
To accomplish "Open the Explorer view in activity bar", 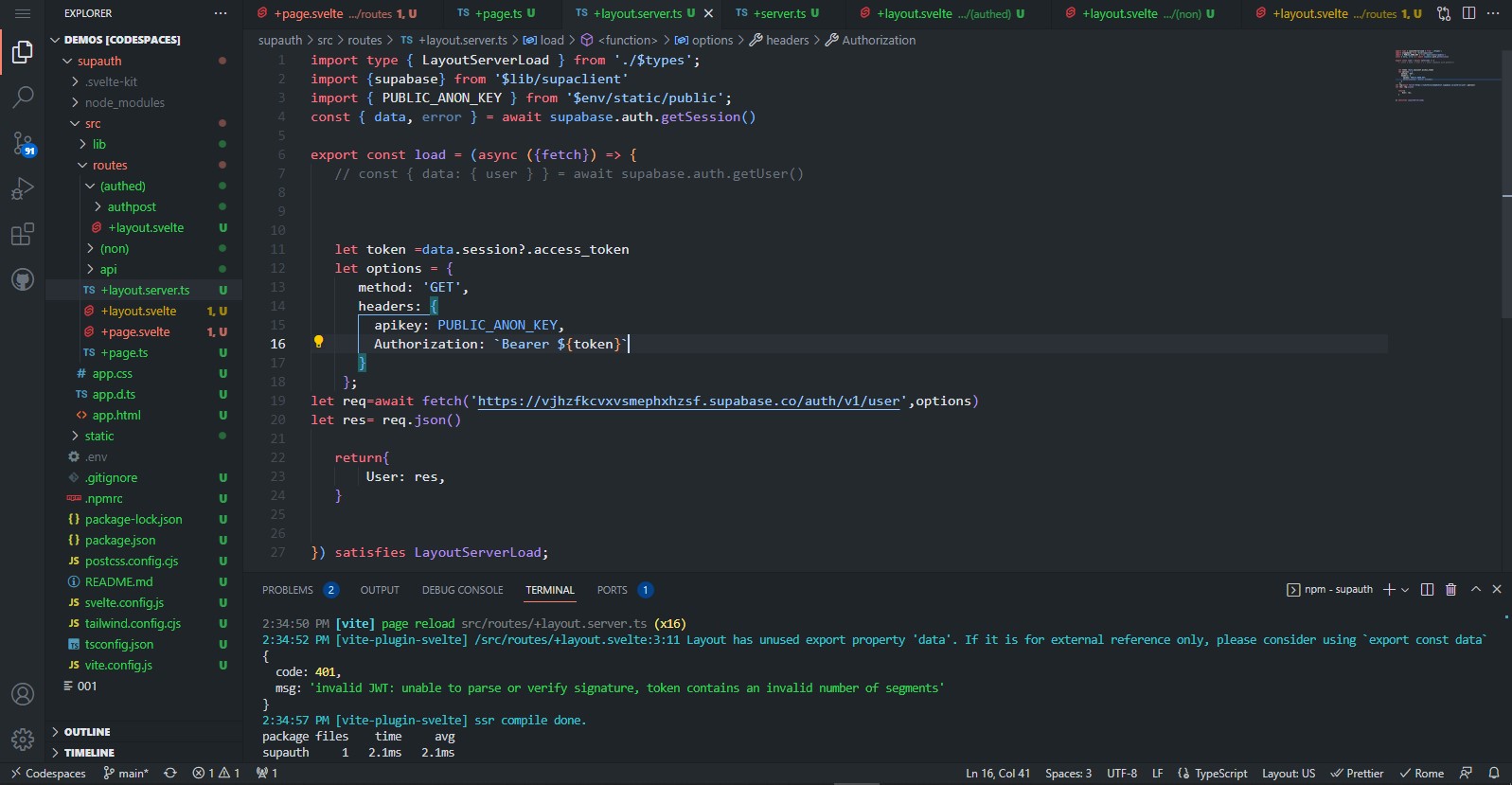I will coord(23,52).
